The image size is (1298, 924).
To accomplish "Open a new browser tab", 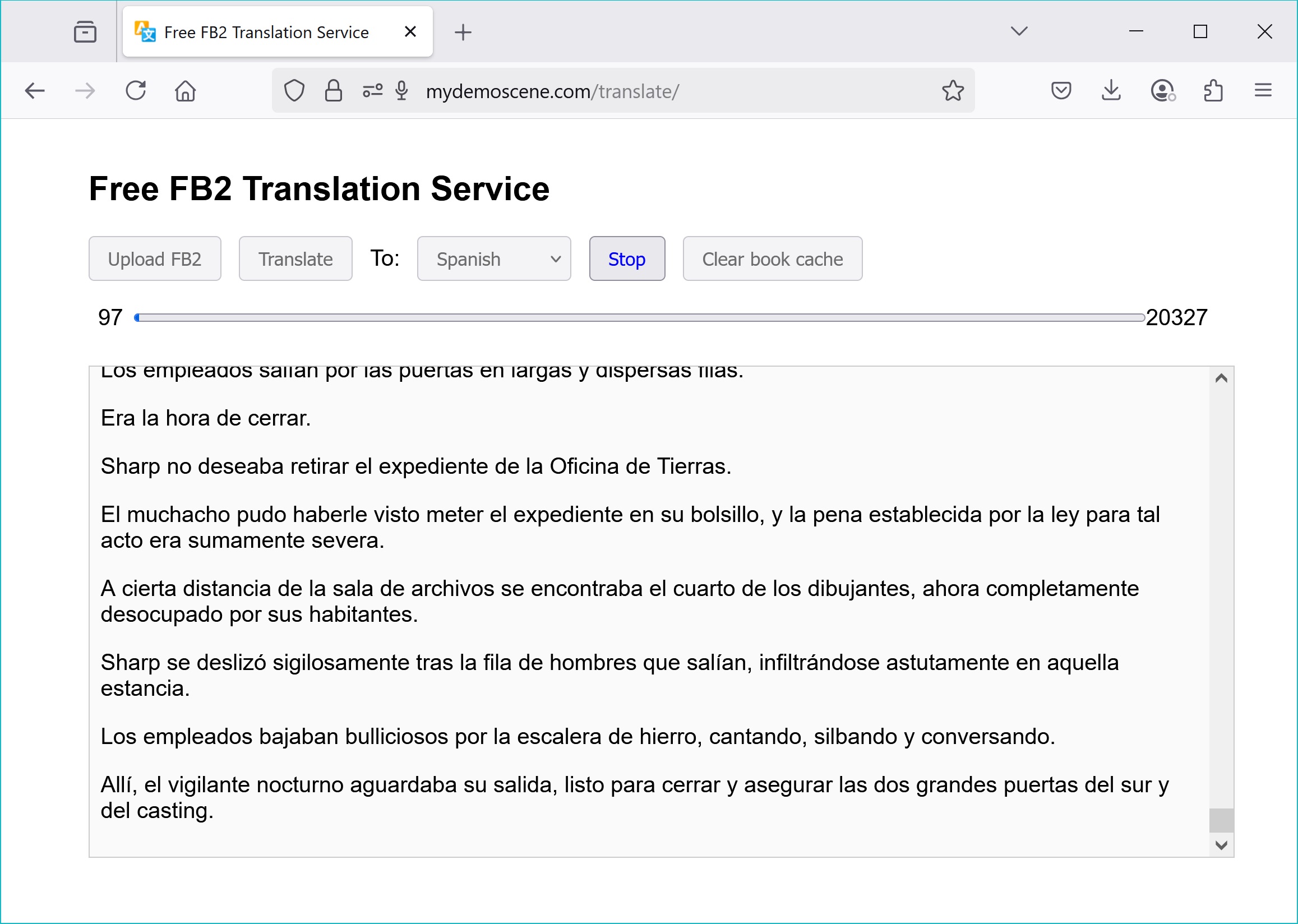I will click(x=463, y=32).
